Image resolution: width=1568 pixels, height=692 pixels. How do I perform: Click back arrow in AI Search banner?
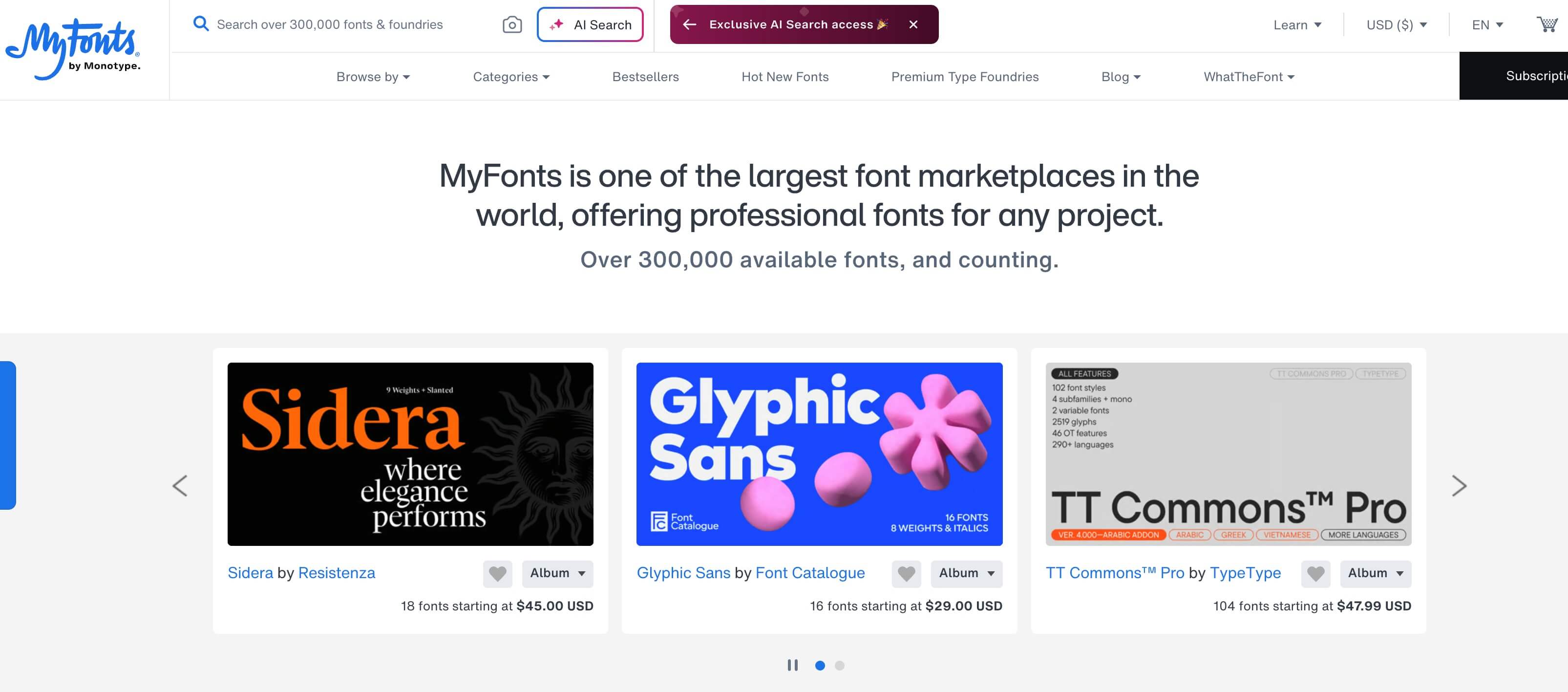pyautogui.click(x=690, y=24)
